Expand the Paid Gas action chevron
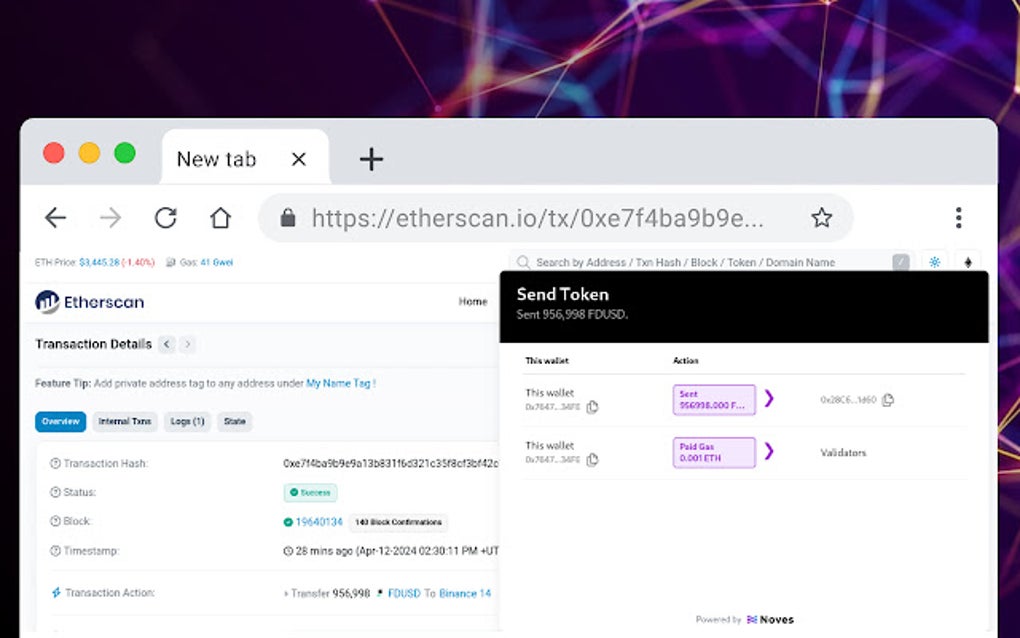 pyautogui.click(x=769, y=449)
